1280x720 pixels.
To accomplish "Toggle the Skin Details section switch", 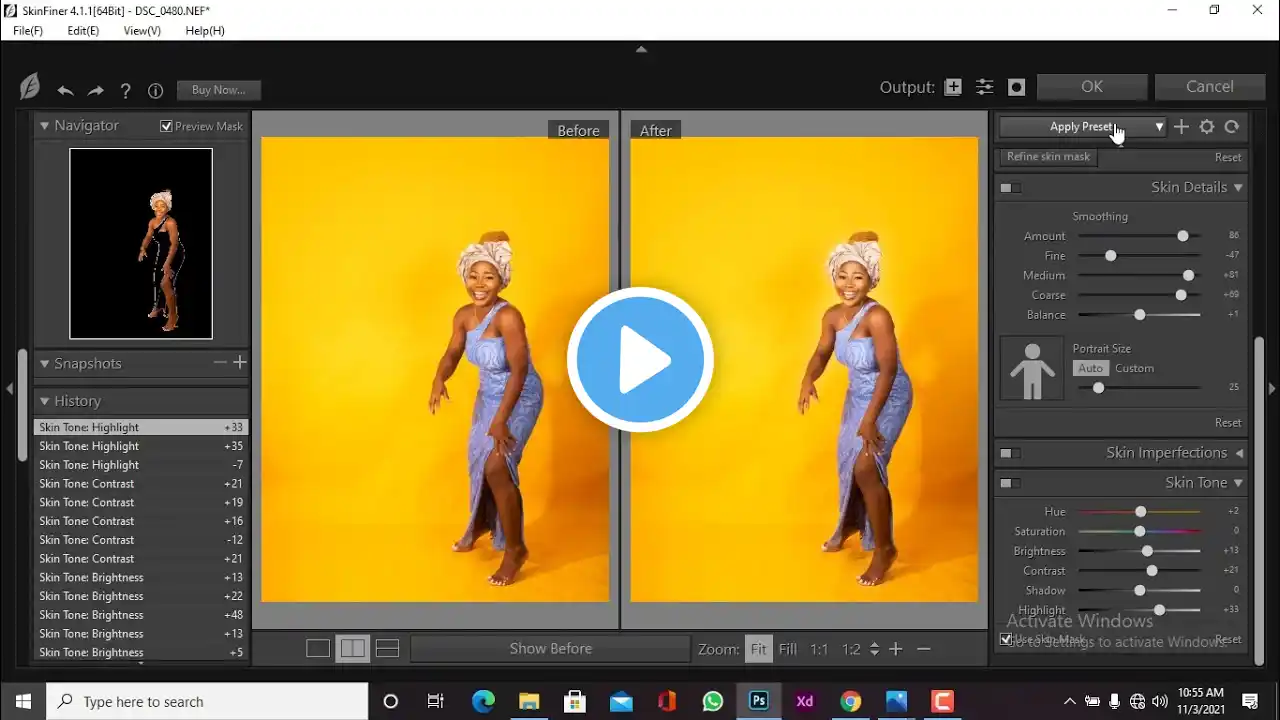I will (1011, 188).
